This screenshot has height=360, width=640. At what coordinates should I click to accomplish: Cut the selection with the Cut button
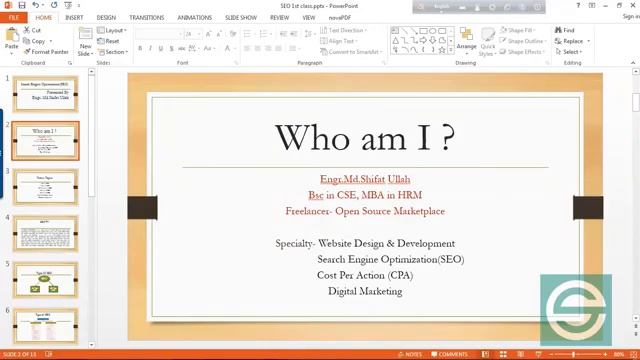32,30
